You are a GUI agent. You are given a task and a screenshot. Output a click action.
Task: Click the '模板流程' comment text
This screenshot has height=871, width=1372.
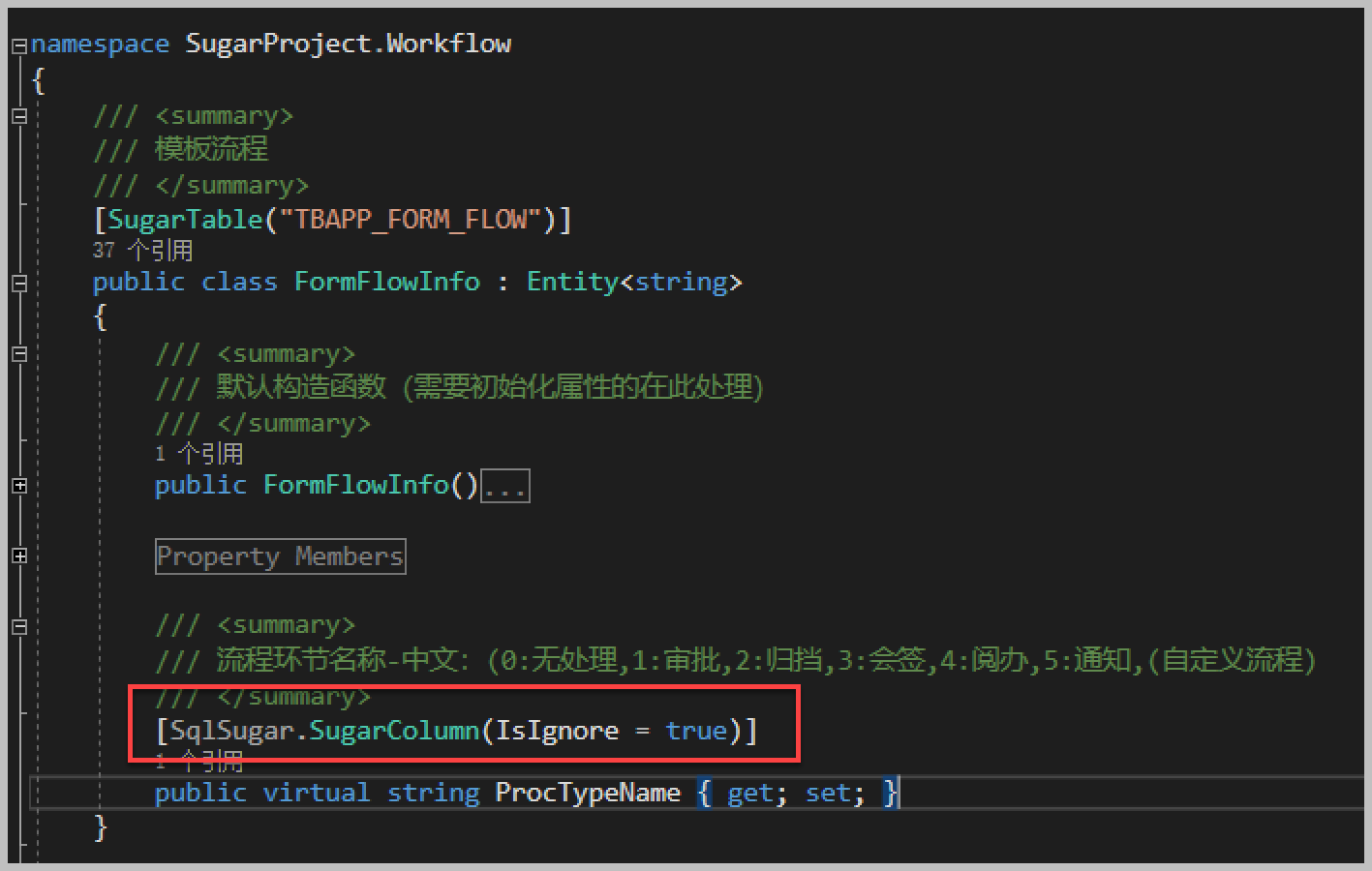pyautogui.click(x=211, y=149)
